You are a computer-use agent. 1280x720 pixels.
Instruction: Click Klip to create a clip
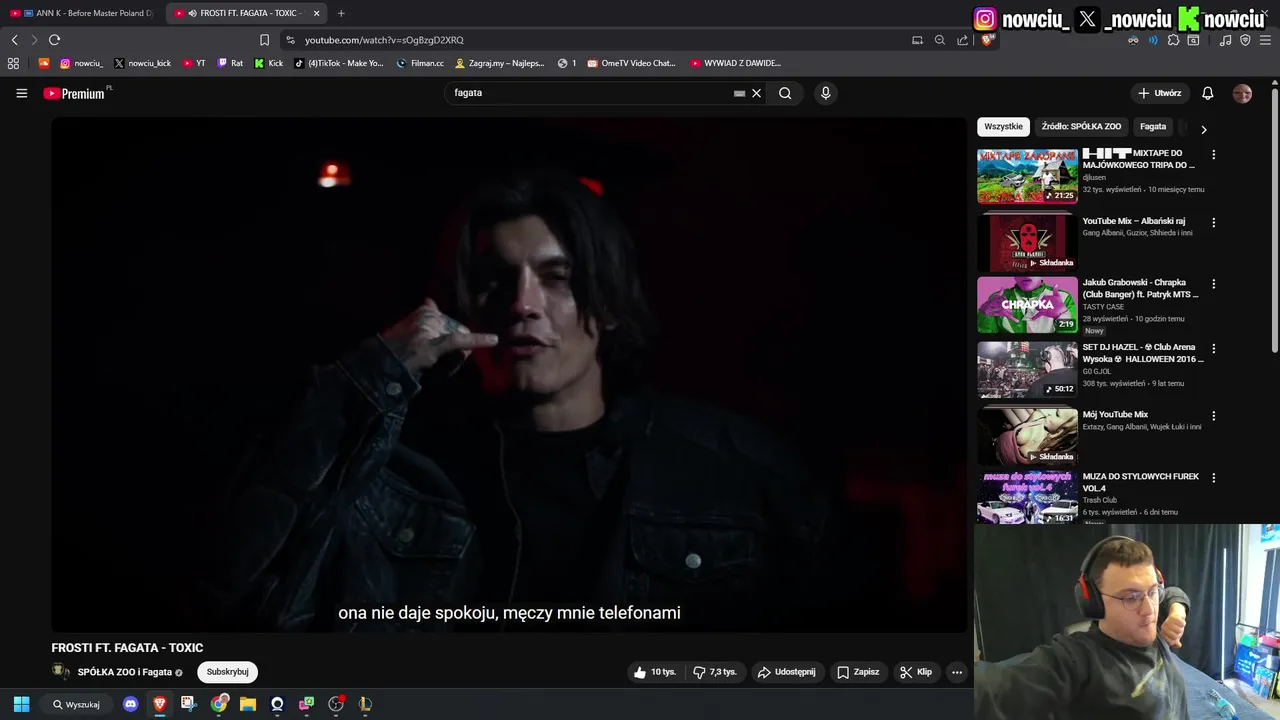pos(916,672)
